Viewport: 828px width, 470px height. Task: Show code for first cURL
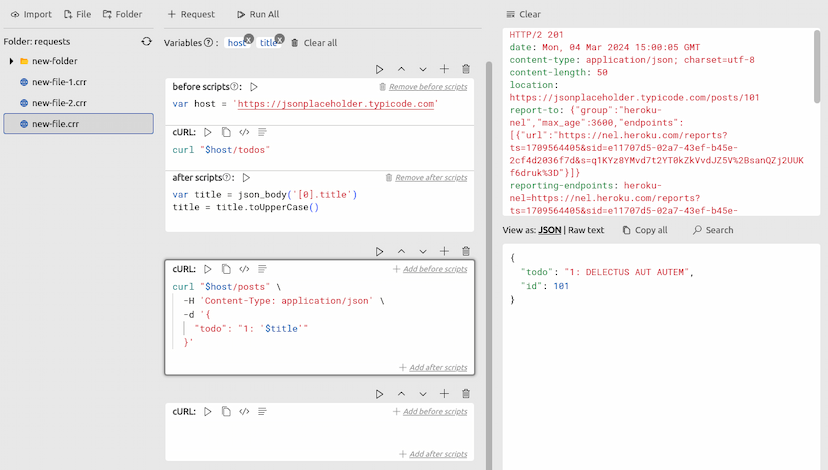[x=244, y=132]
